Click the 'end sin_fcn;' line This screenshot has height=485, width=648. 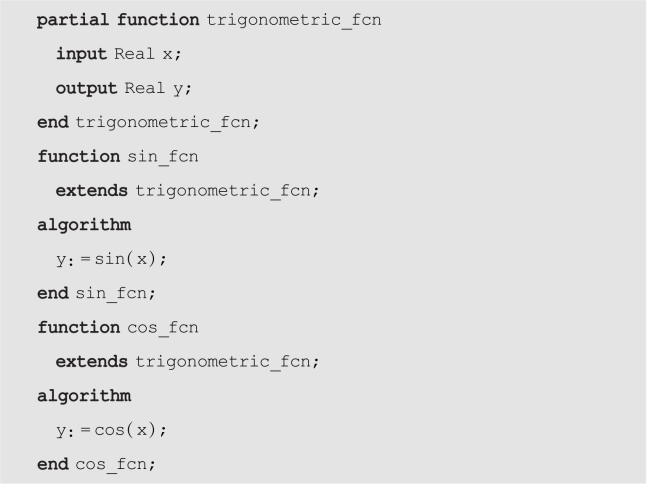pyautogui.click(x=96, y=294)
